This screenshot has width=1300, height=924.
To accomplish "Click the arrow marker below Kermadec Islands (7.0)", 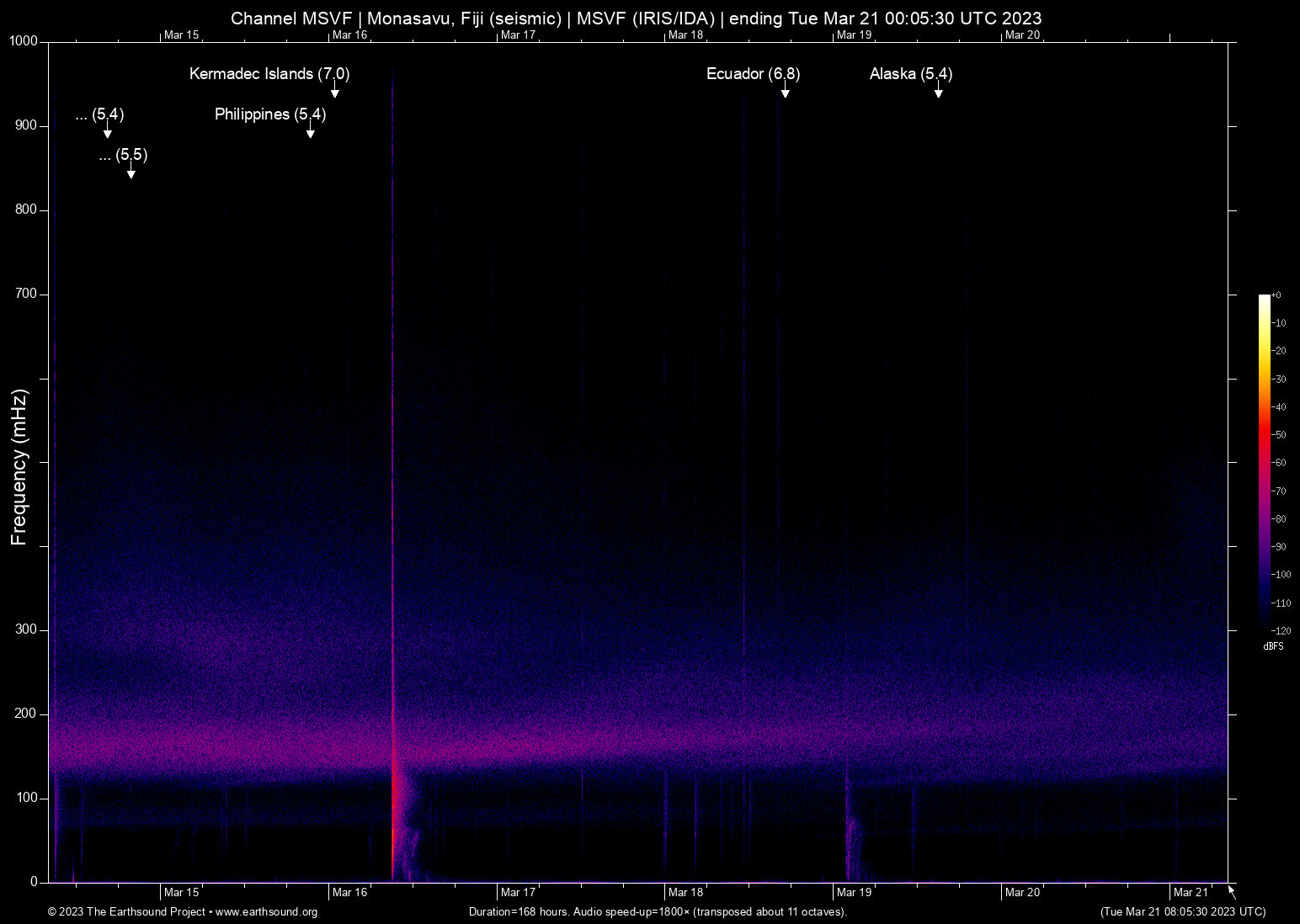I will (x=334, y=89).
